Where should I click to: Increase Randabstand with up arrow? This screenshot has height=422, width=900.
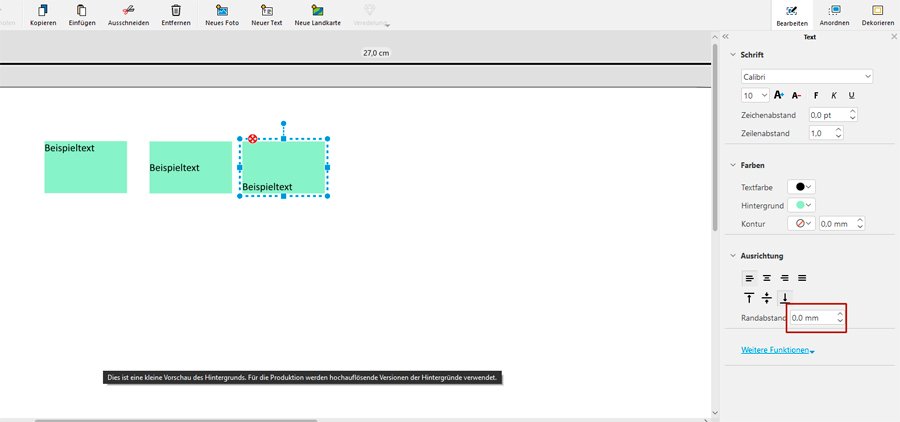click(x=840, y=314)
